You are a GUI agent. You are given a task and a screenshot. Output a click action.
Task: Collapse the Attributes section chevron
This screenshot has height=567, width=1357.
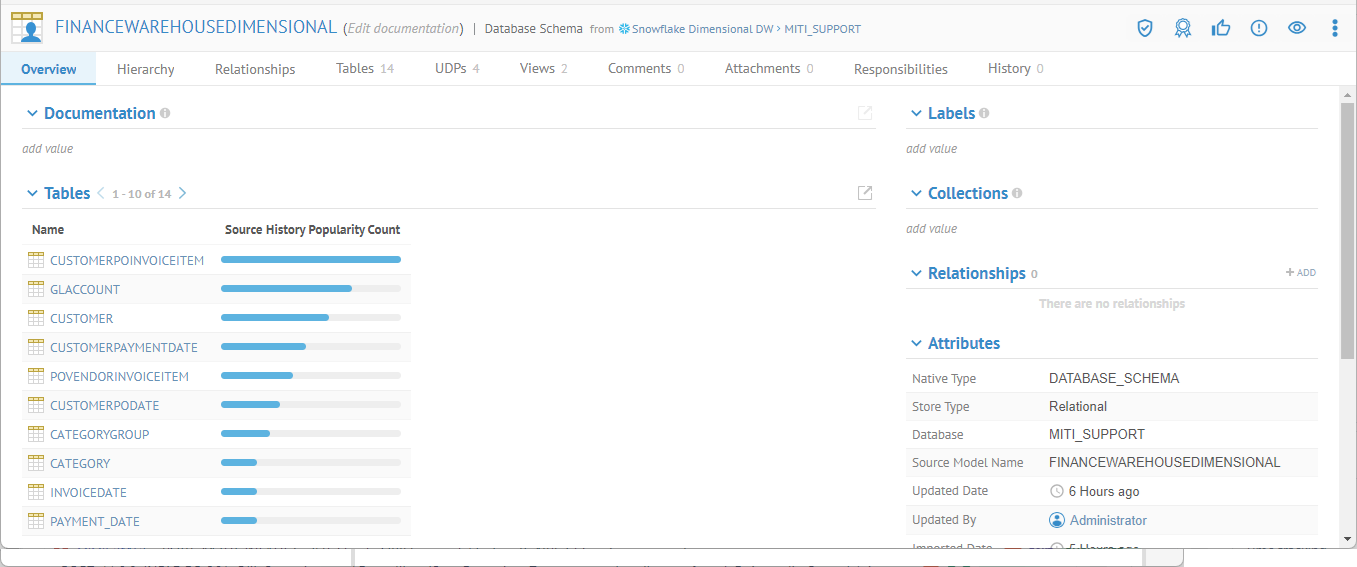click(x=916, y=344)
